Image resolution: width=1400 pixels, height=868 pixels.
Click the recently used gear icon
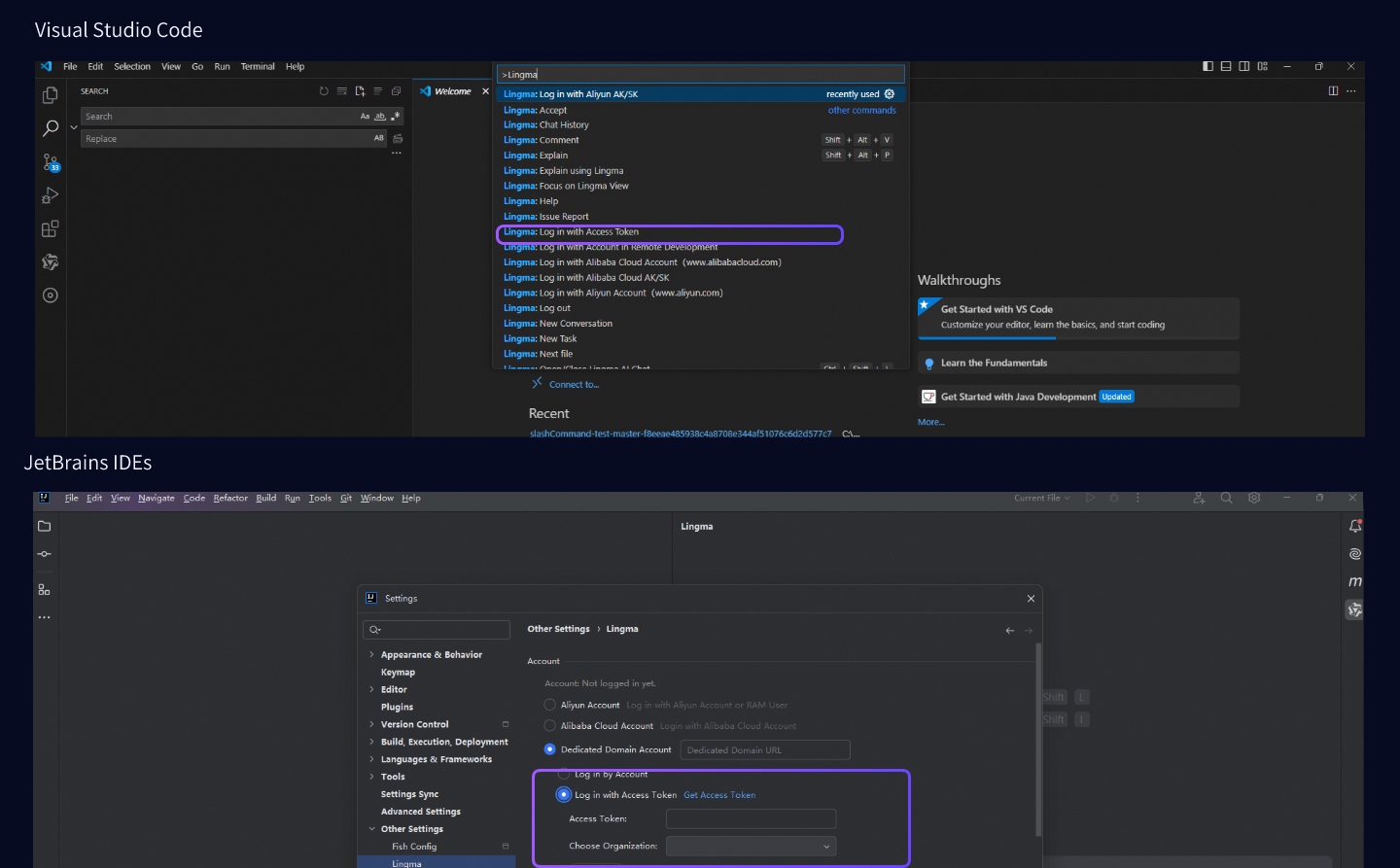[889, 94]
